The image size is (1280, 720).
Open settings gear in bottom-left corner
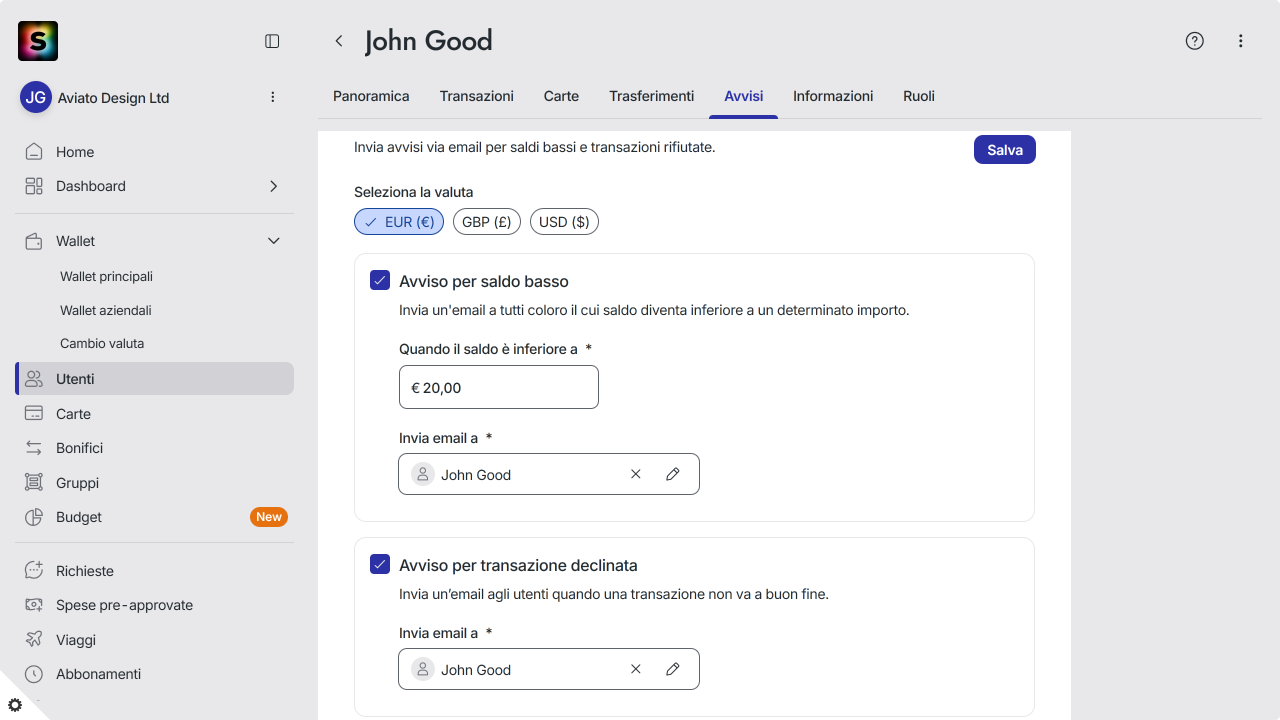[15, 705]
